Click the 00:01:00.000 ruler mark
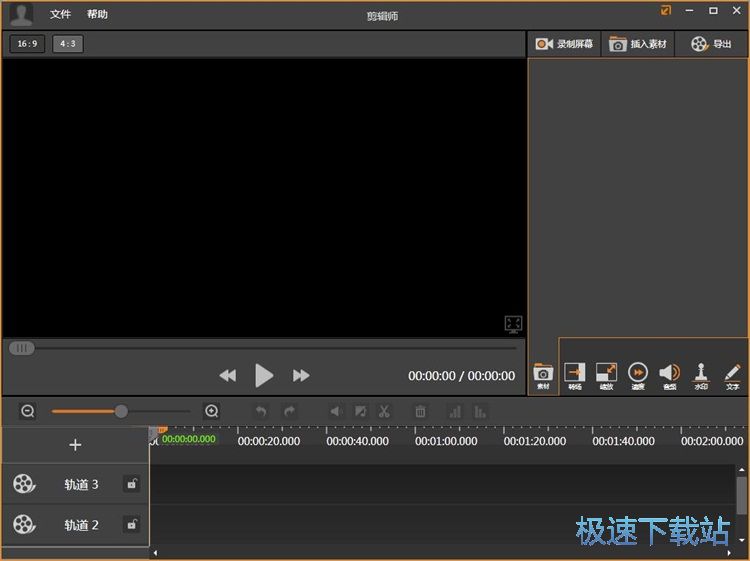 pyautogui.click(x=446, y=441)
